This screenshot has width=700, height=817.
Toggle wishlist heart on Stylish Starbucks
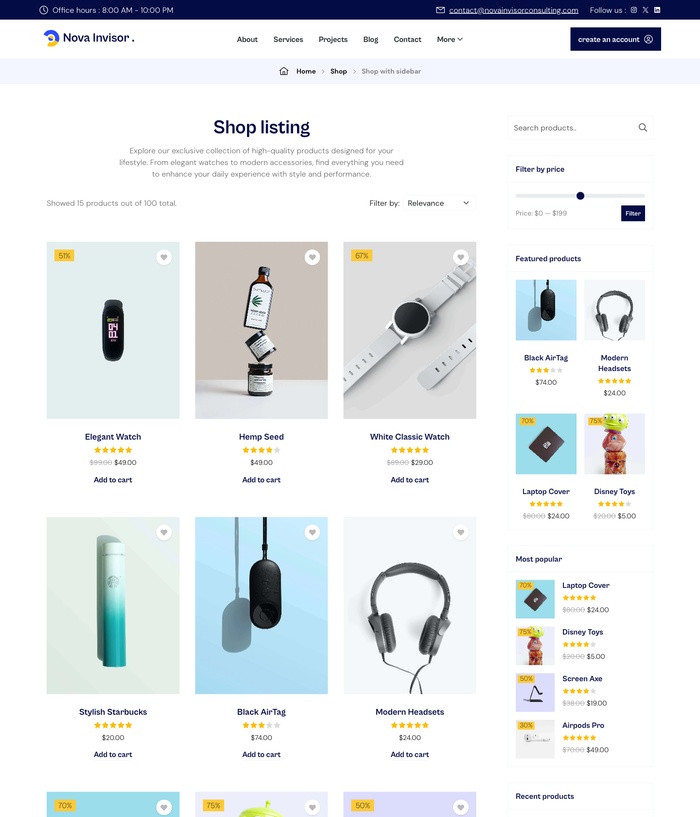click(x=164, y=532)
